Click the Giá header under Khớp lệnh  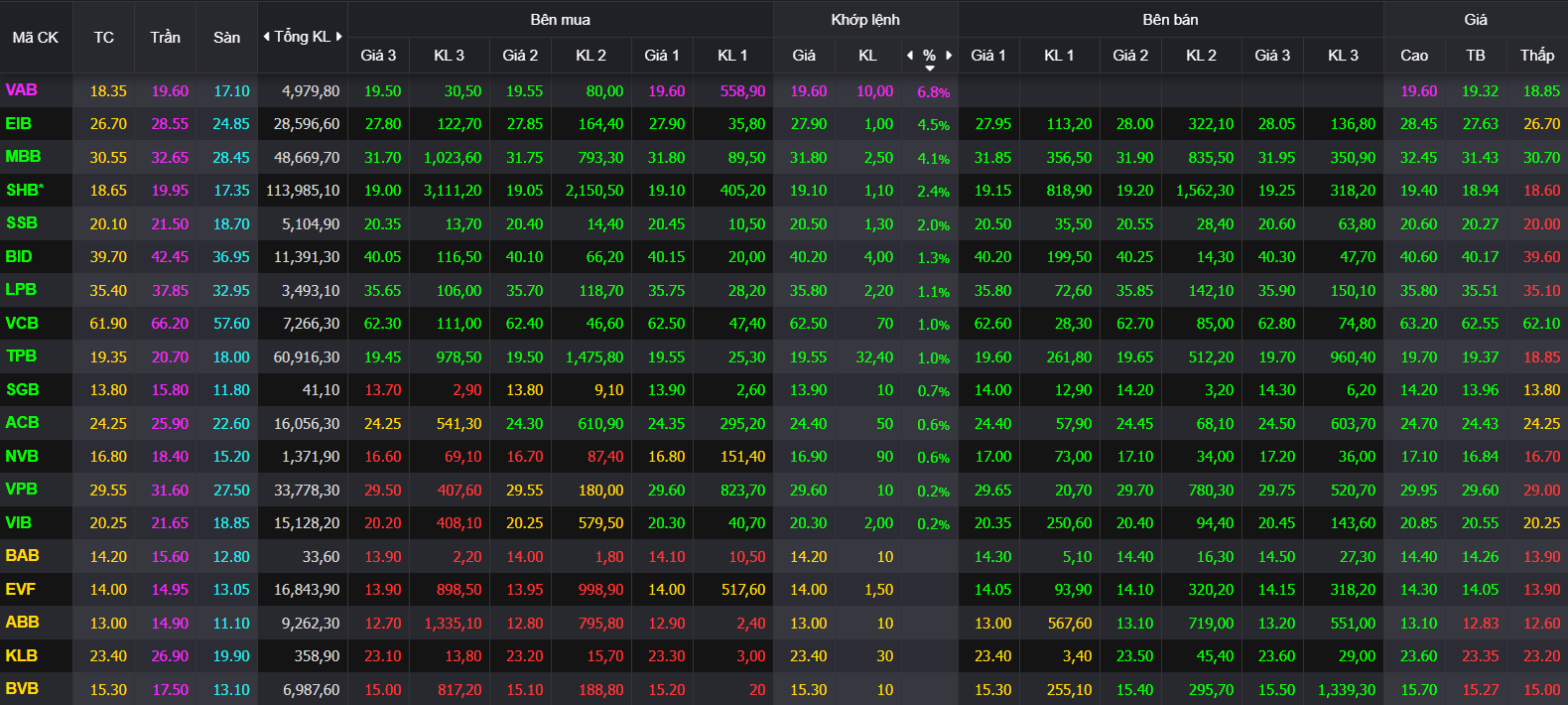pos(804,56)
